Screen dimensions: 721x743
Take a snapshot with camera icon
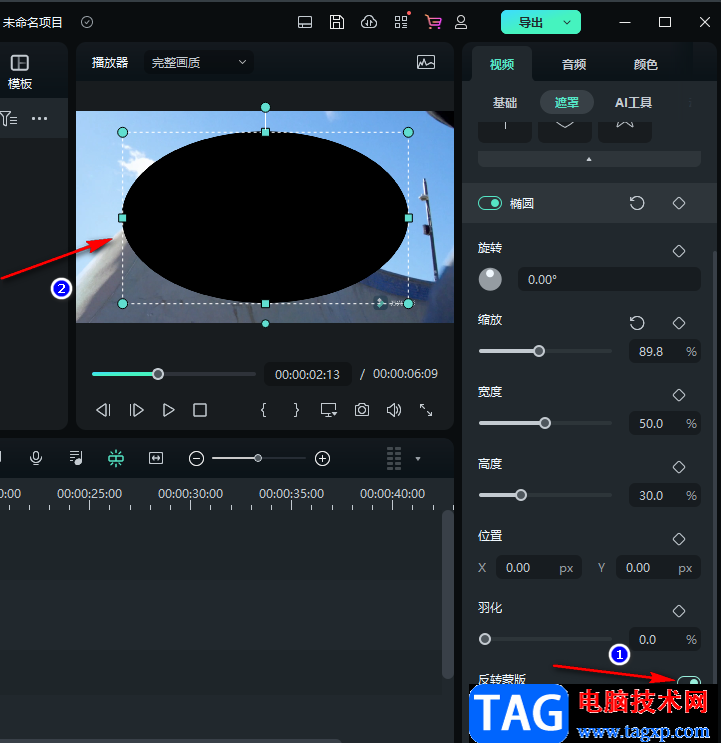click(362, 410)
